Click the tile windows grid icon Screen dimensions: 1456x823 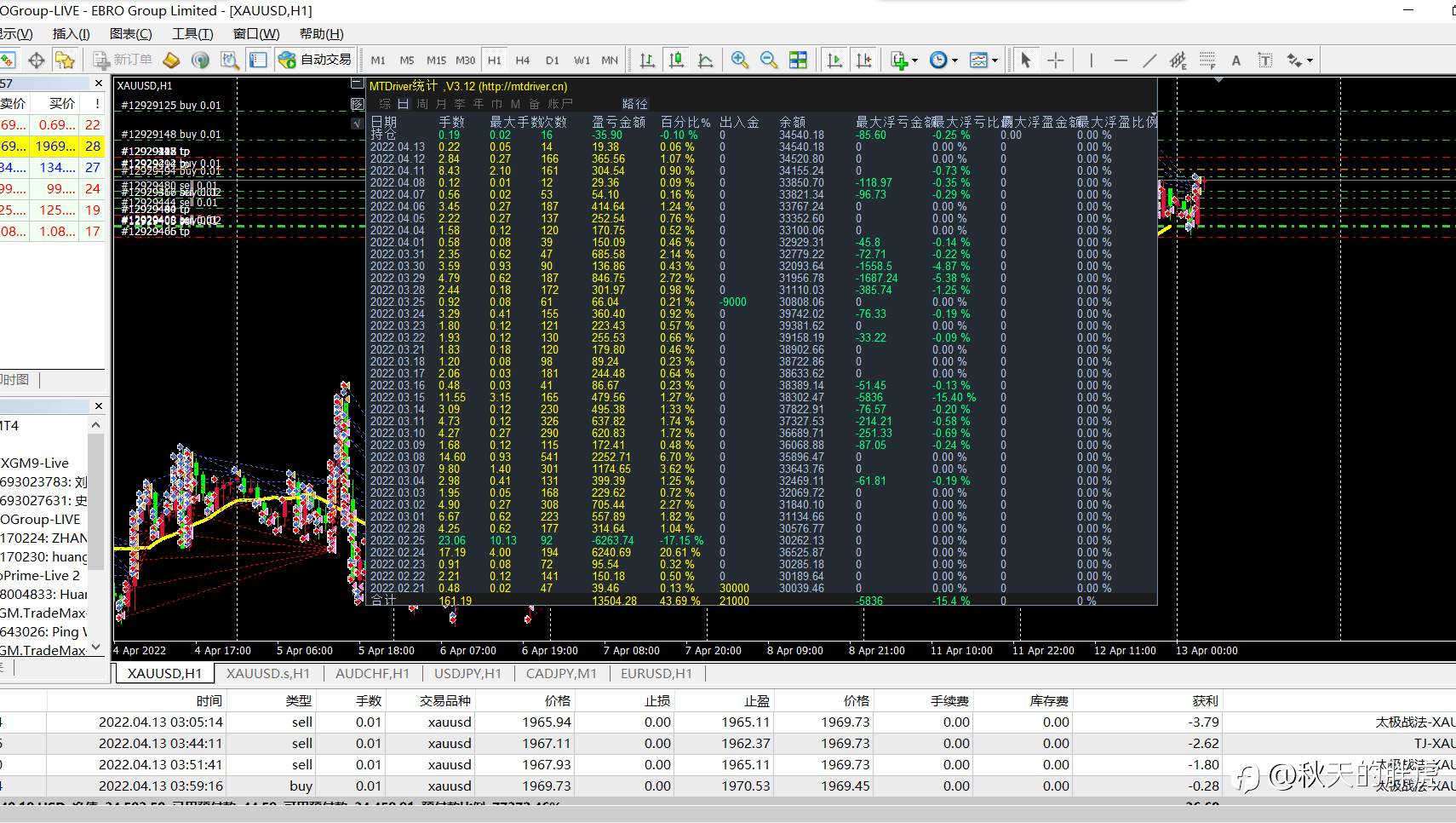pos(798,60)
